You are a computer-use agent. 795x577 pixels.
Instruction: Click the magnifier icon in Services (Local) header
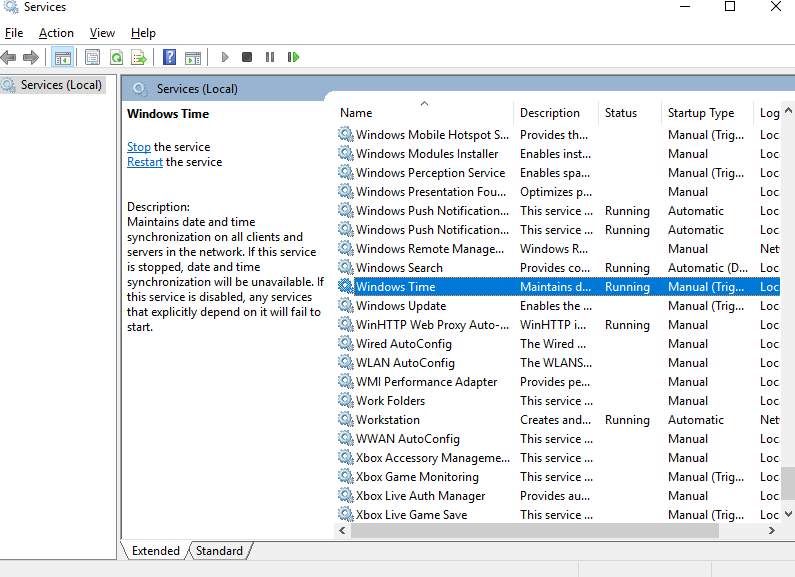pyautogui.click(x=139, y=89)
